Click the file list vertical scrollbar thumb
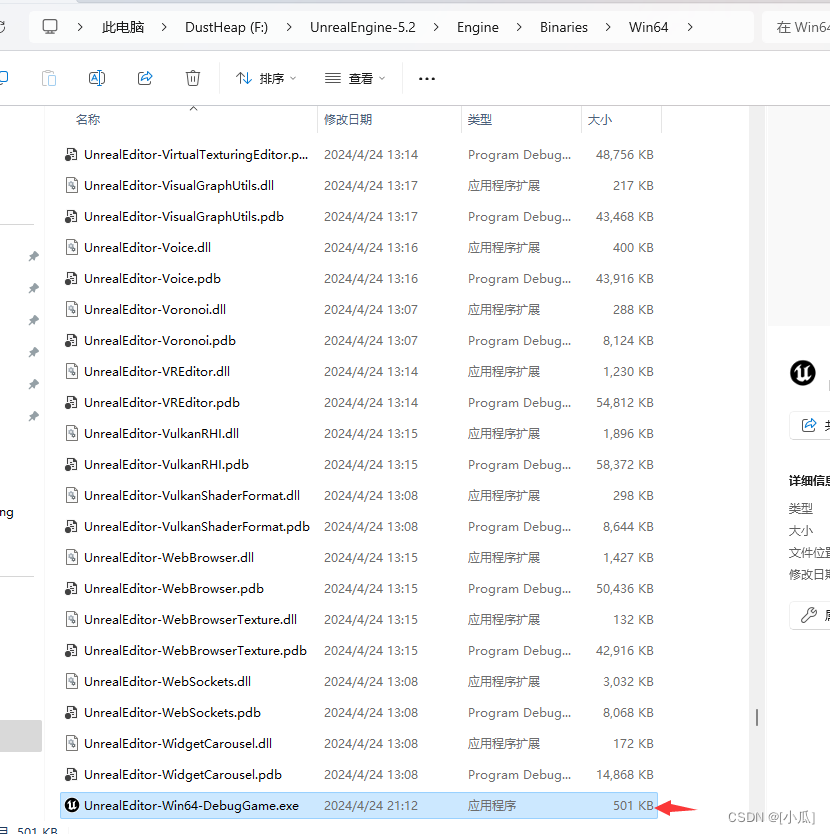This screenshot has width=830, height=834. [757, 718]
